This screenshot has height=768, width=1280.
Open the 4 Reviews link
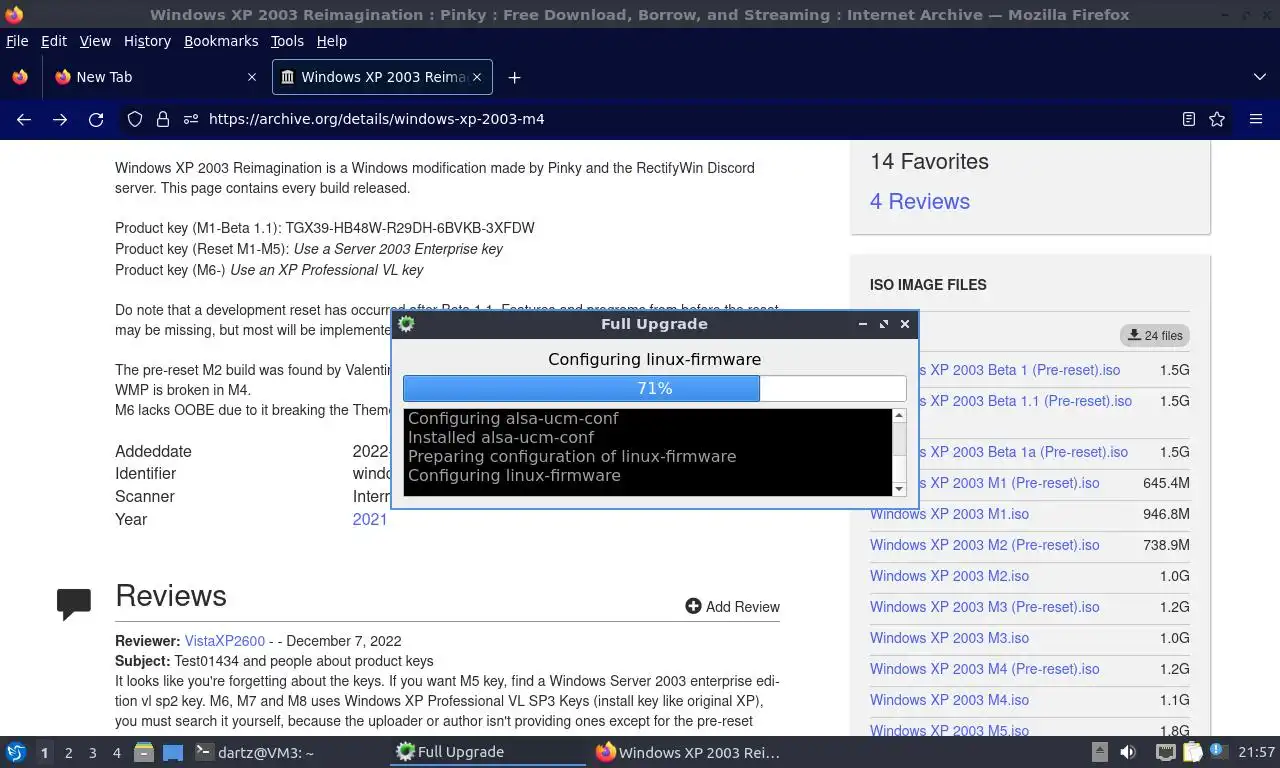click(920, 201)
